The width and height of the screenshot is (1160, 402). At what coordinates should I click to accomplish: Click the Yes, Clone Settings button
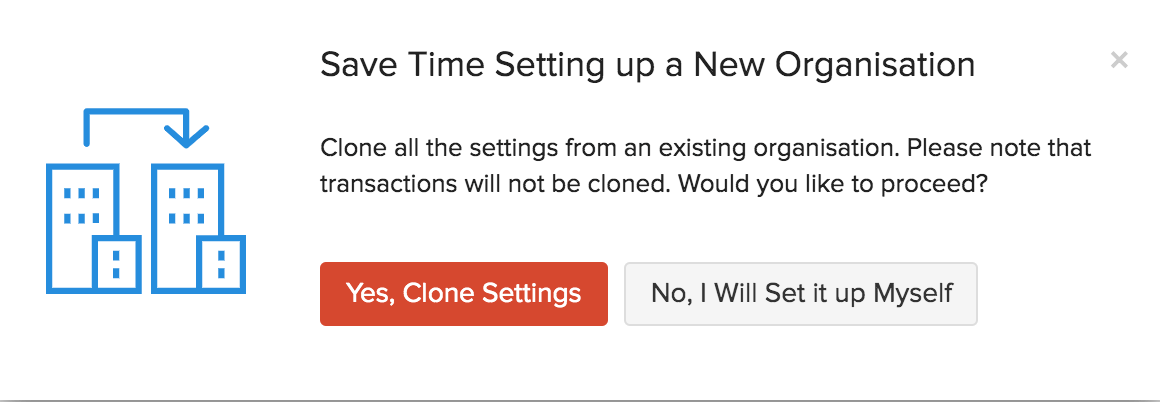(x=463, y=294)
